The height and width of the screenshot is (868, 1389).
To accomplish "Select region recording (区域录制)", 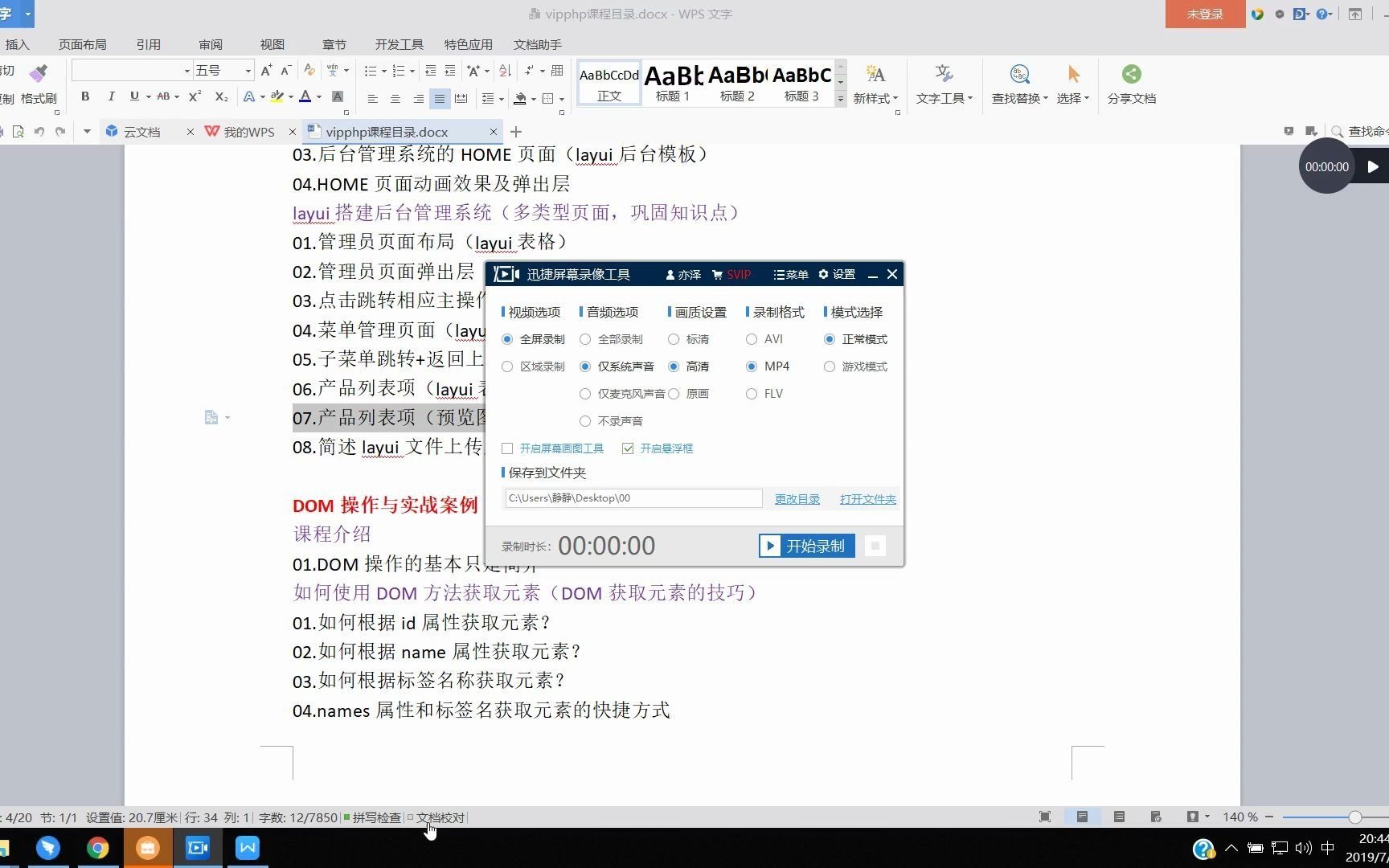I will pyautogui.click(x=507, y=366).
